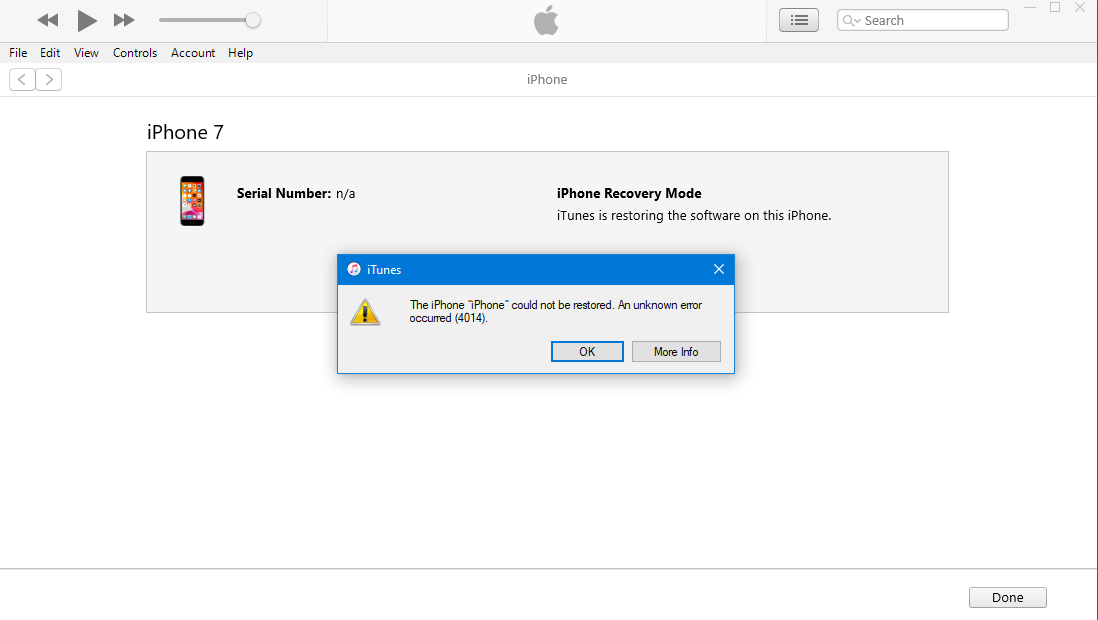1098x620 pixels.
Task: Maximize the iTunes window
Action: [x=1055, y=8]
